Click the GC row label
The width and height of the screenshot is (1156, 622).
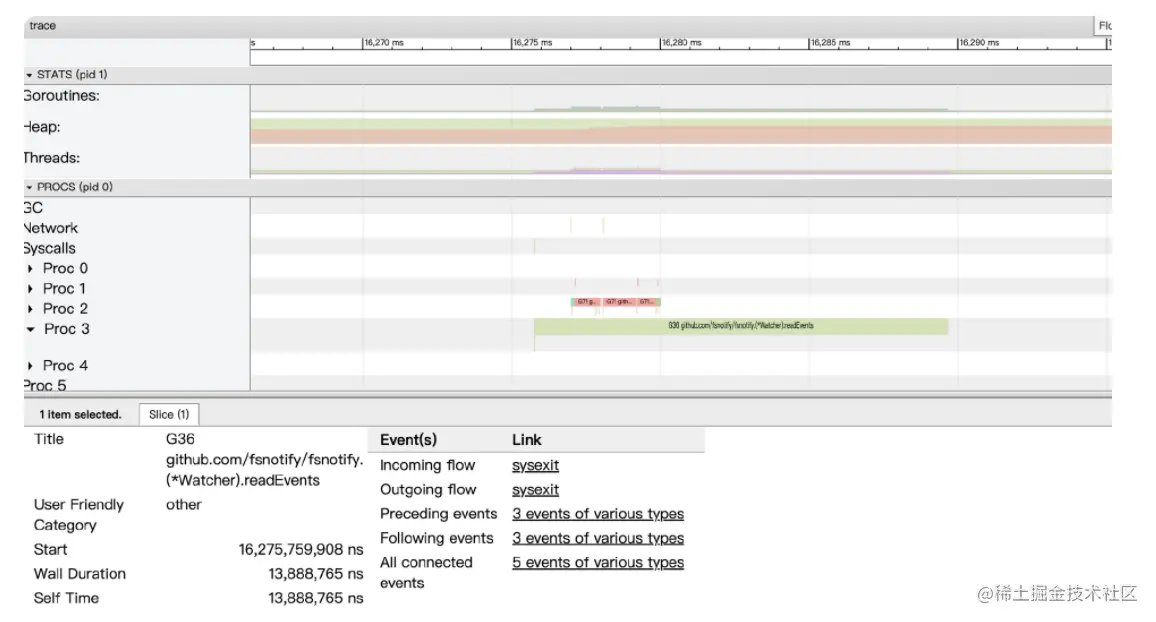pyautogui.click(x=33, y=208)
